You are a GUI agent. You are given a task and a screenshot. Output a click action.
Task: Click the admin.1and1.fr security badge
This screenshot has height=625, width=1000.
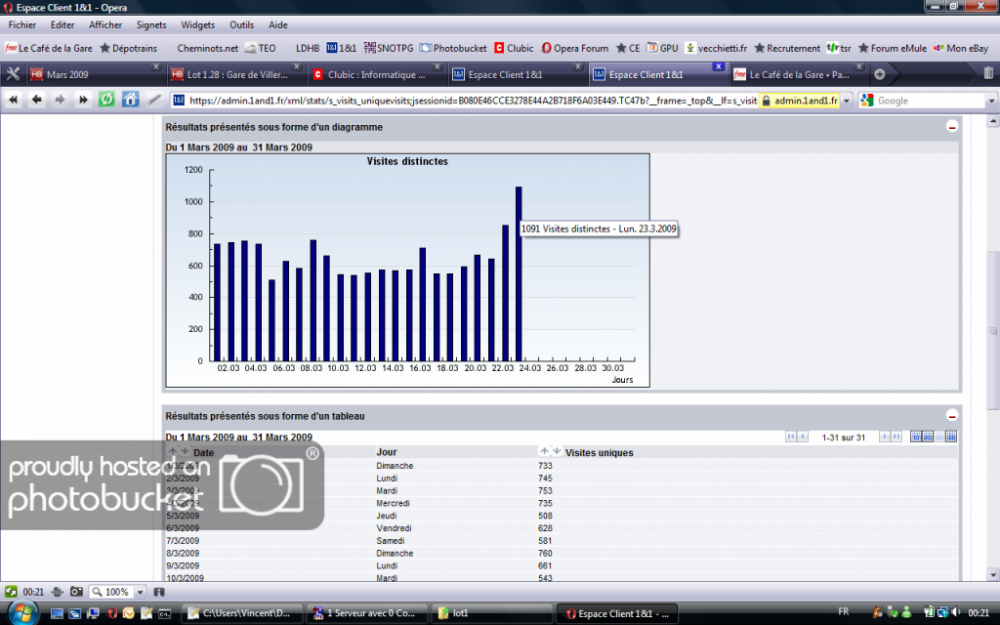[x=800, y=101]
